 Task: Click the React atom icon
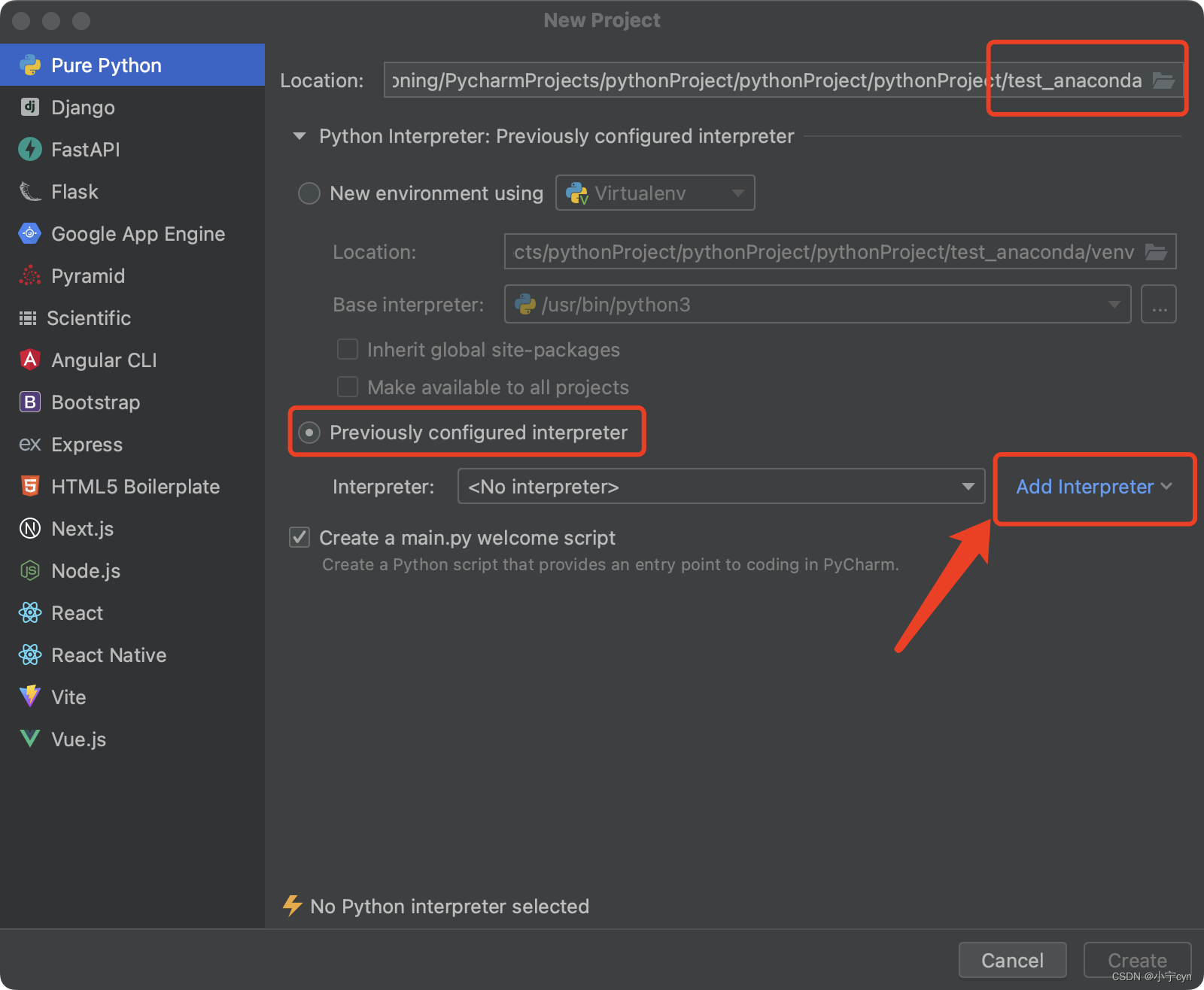[30, 612]
